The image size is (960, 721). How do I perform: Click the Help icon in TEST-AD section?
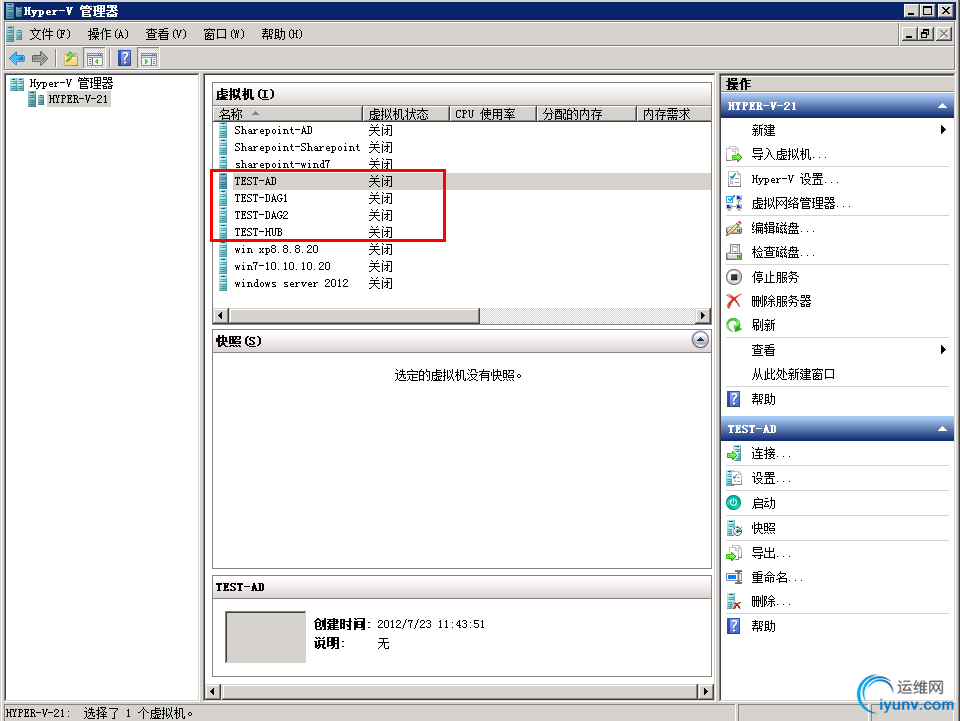click(x=733, y=626)
